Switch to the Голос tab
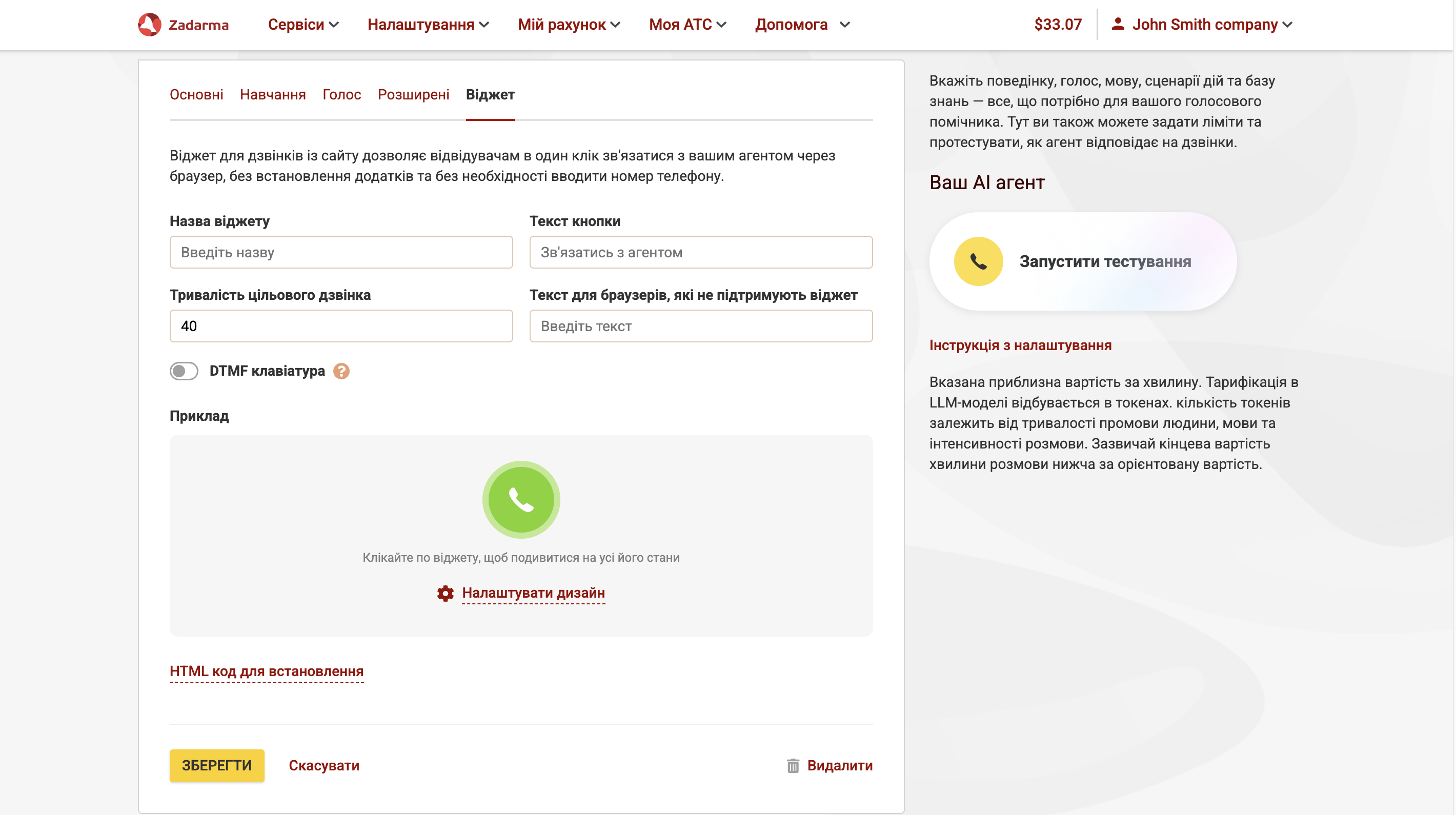Image resolution: width=1456 pixels, height=815 pixels. (x=341, y=94)
